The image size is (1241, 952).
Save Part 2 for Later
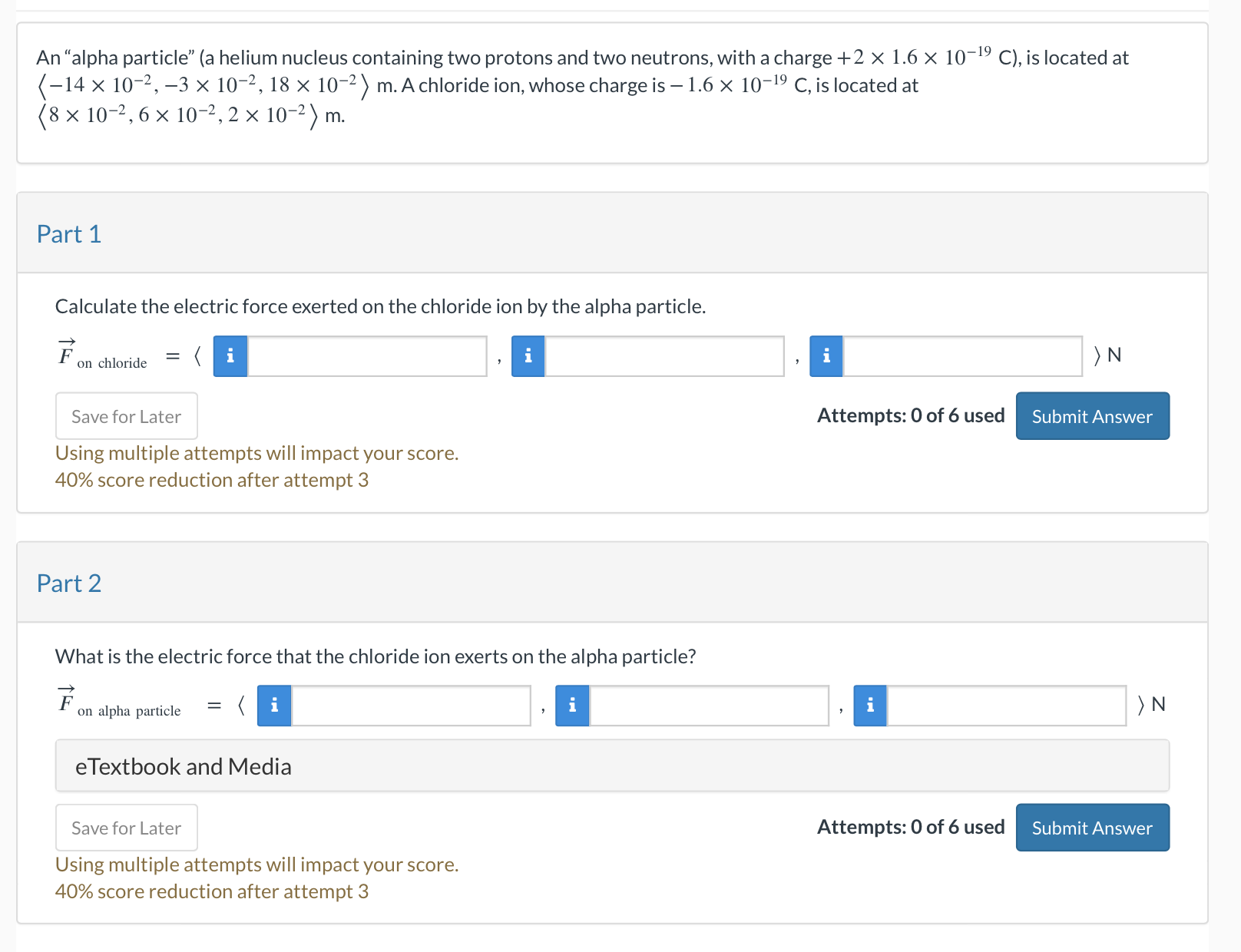[126, 827]
